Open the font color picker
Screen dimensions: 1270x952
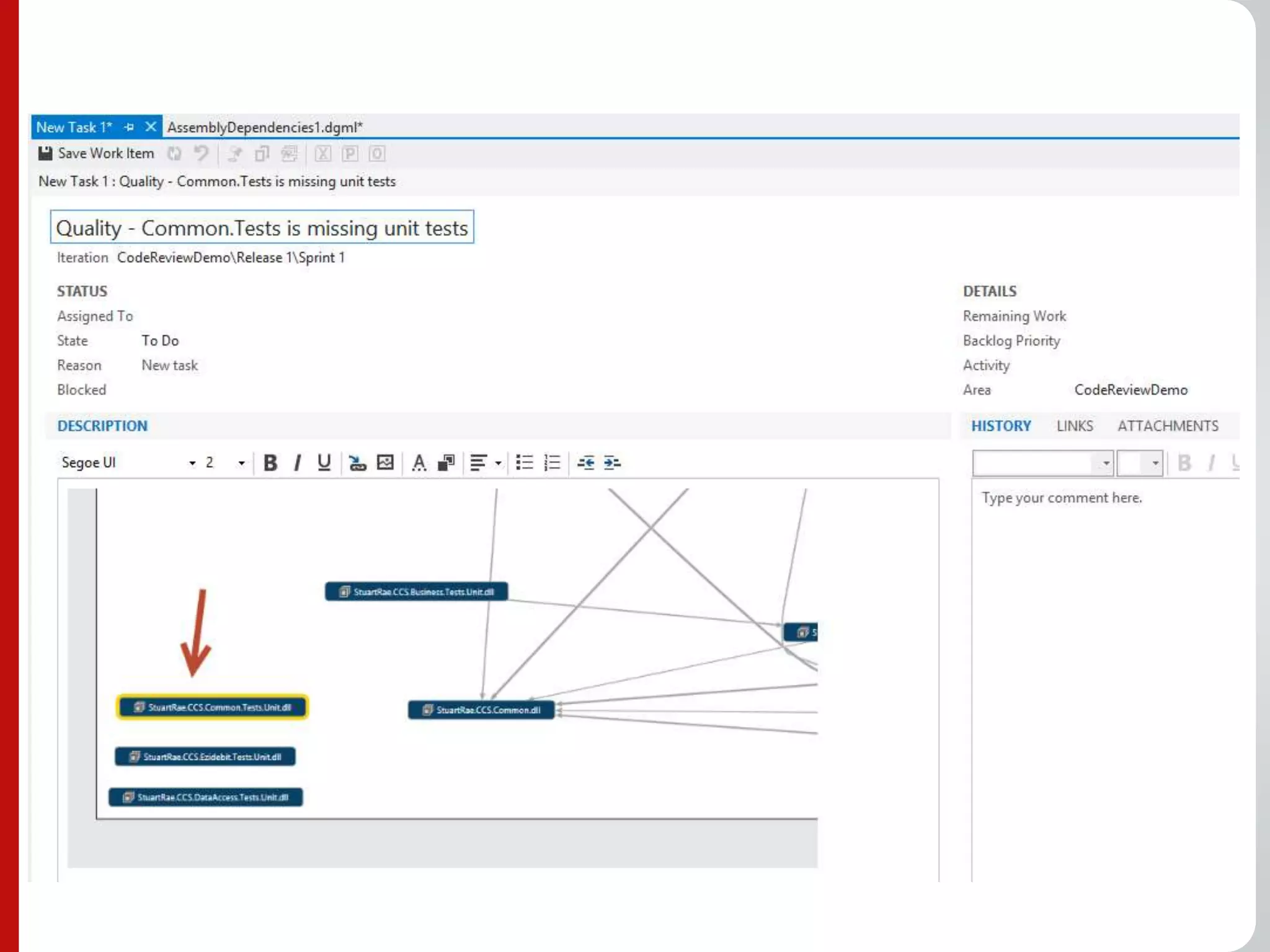[419, 463]
